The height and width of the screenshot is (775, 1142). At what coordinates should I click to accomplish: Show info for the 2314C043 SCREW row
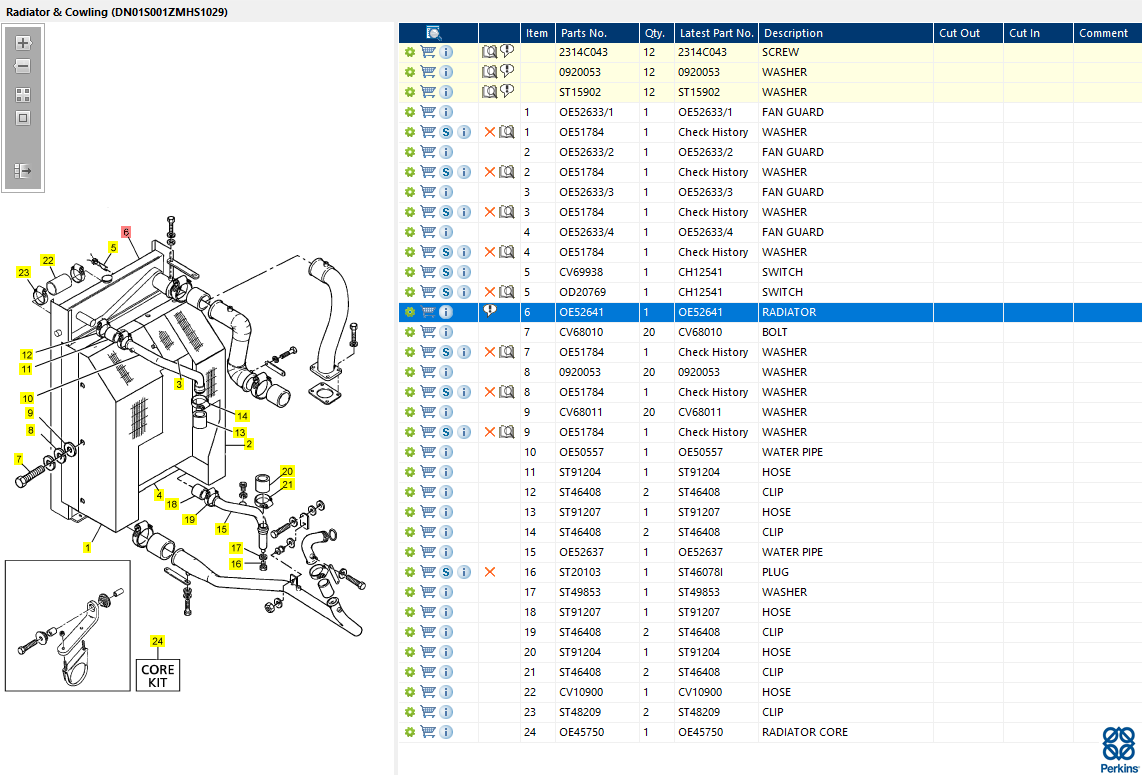(x=446, y=52)
